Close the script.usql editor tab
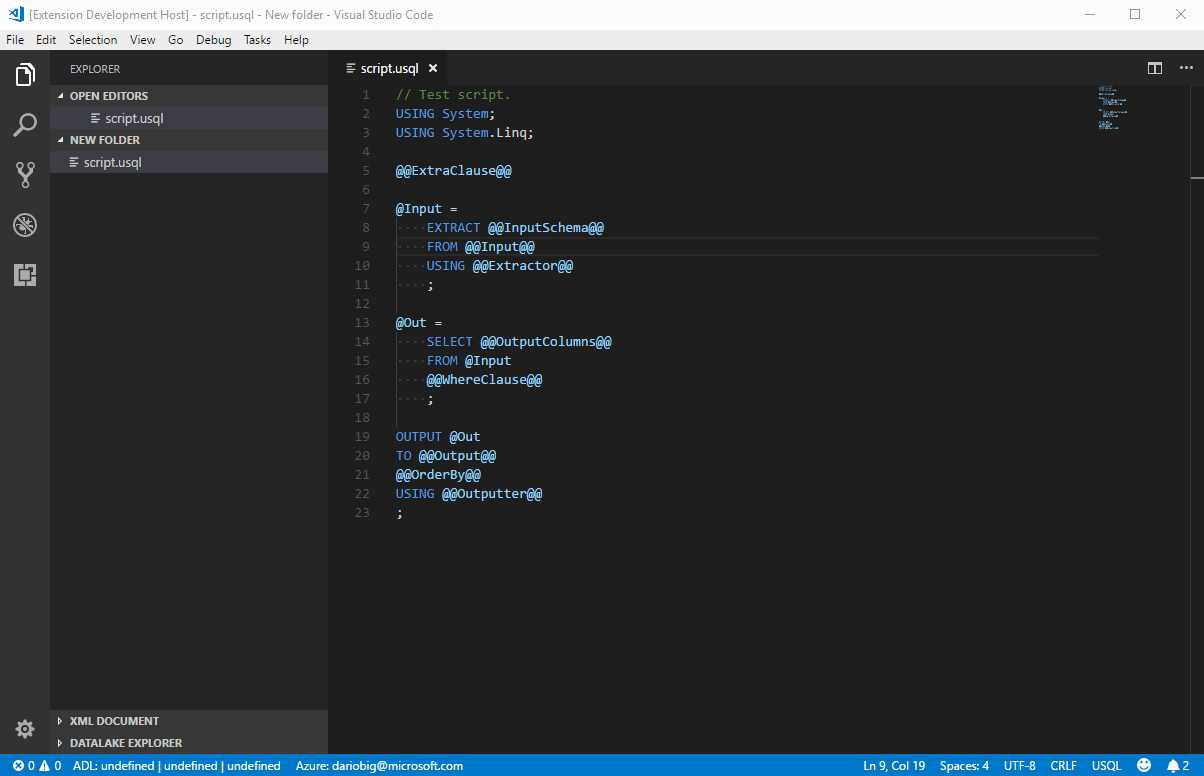Screen dimensions: 1204x776 click(433, 68)
